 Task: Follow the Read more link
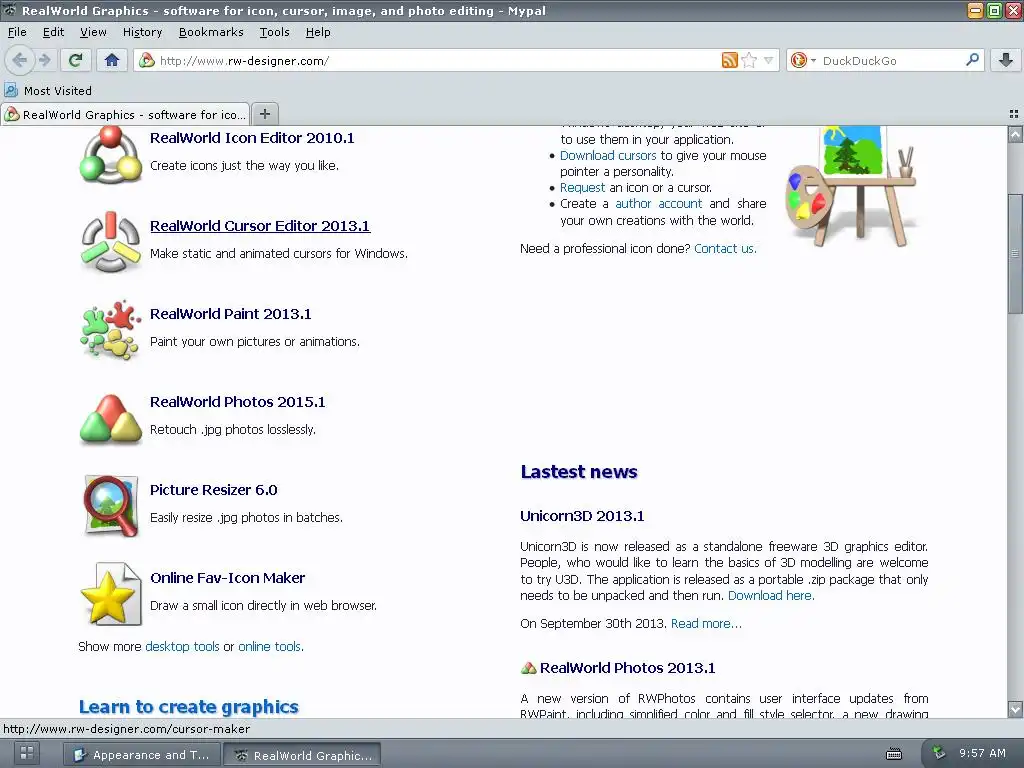coord(706,624)
